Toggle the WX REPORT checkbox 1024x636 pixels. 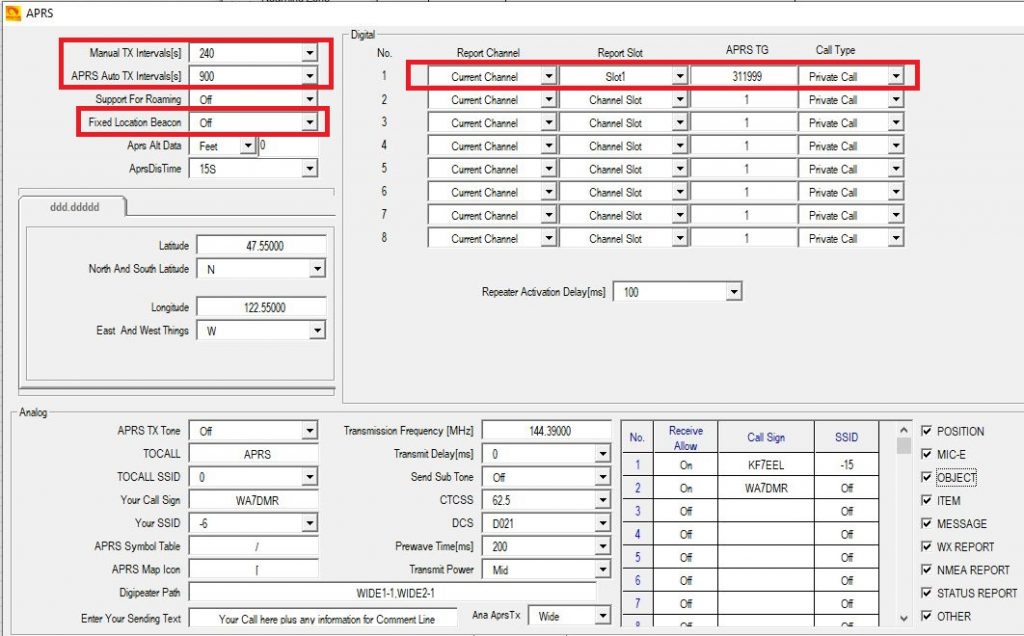(926, 547)
